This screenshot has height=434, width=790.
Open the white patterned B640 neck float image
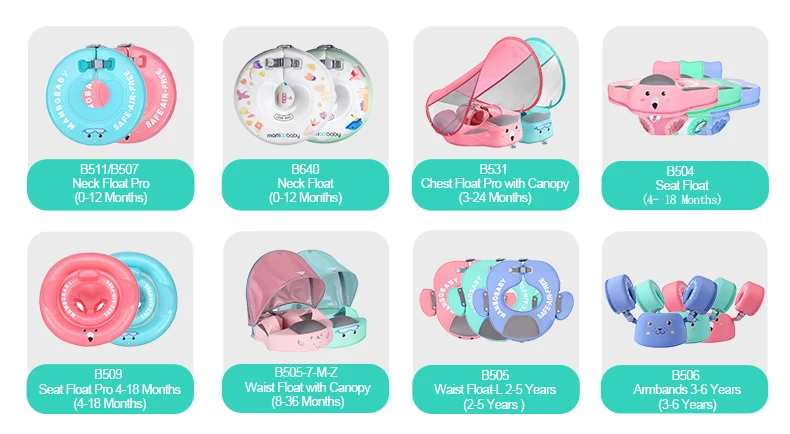[303, 94]
